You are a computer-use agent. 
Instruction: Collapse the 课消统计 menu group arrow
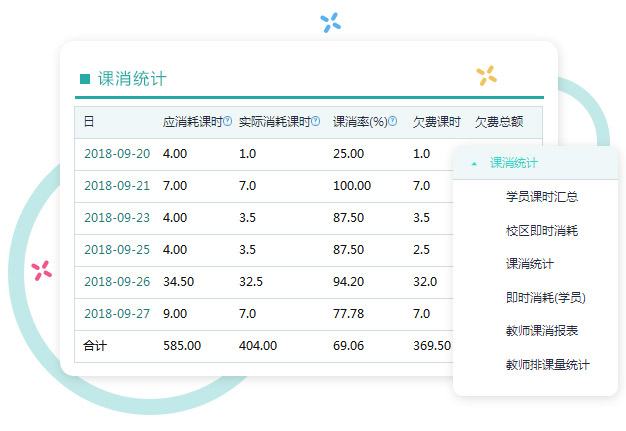coord(474,163)
